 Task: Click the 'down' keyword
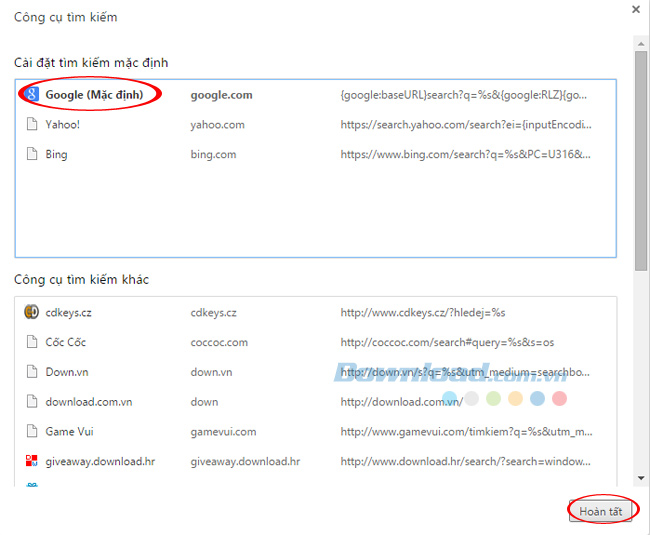(x=204, y=402)
